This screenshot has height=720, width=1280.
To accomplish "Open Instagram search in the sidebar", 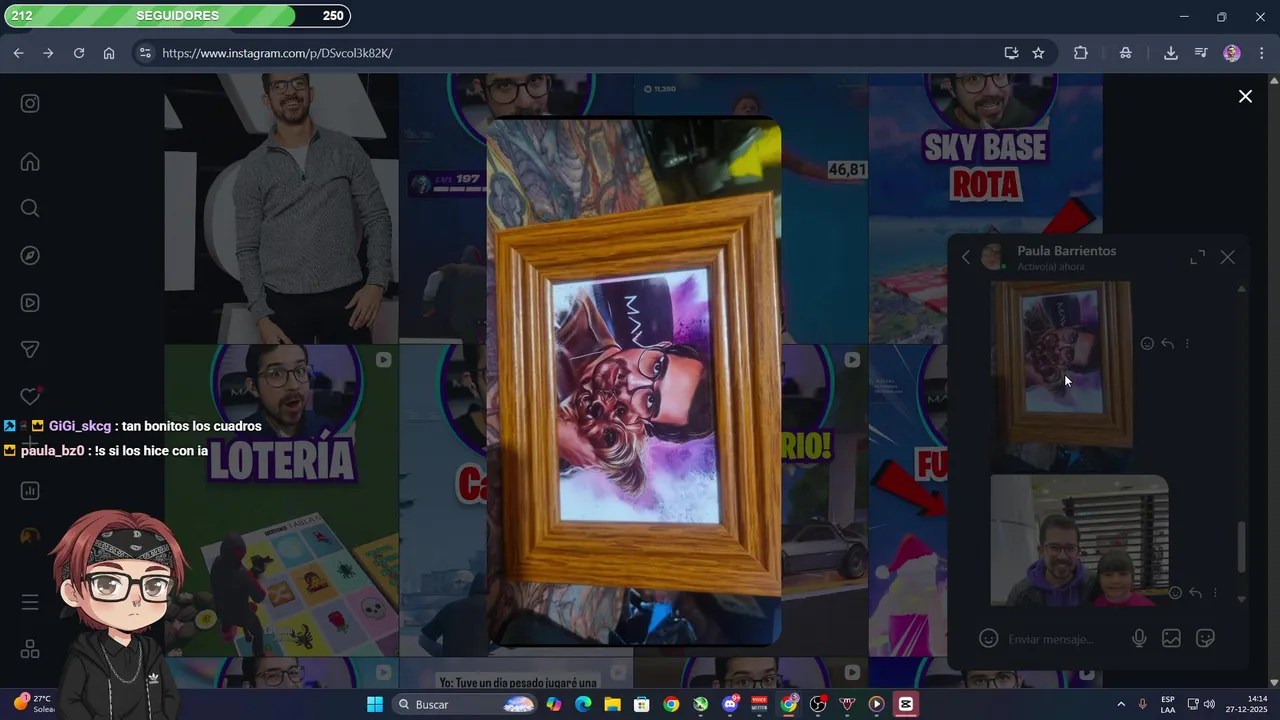I will (x=30, y=208).
